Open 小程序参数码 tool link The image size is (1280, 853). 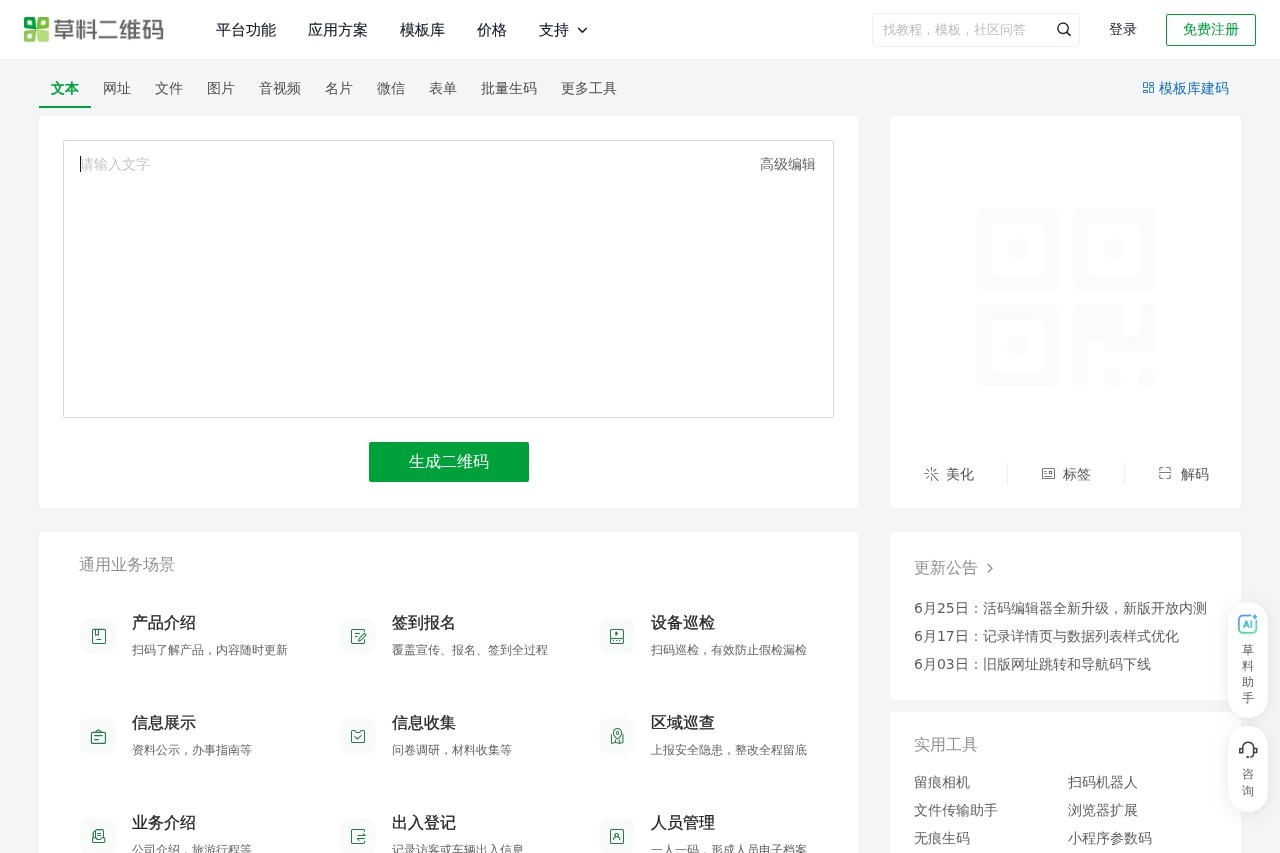(x=1110, y=838)
